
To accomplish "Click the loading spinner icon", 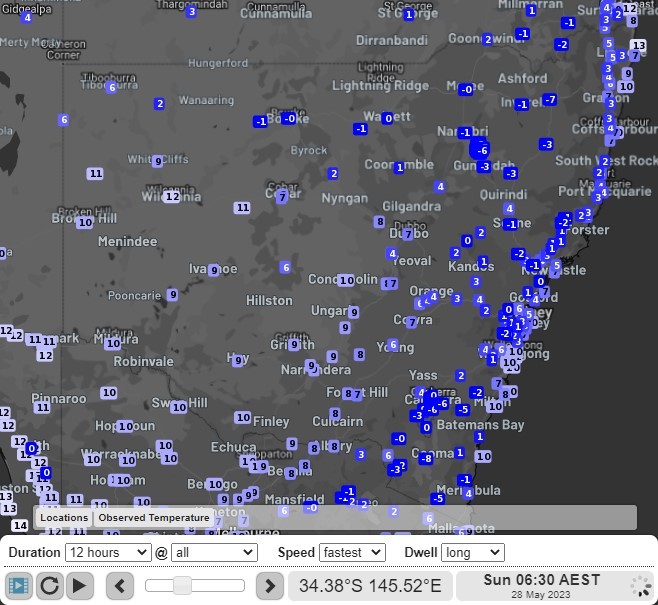I will coord(640,586).
